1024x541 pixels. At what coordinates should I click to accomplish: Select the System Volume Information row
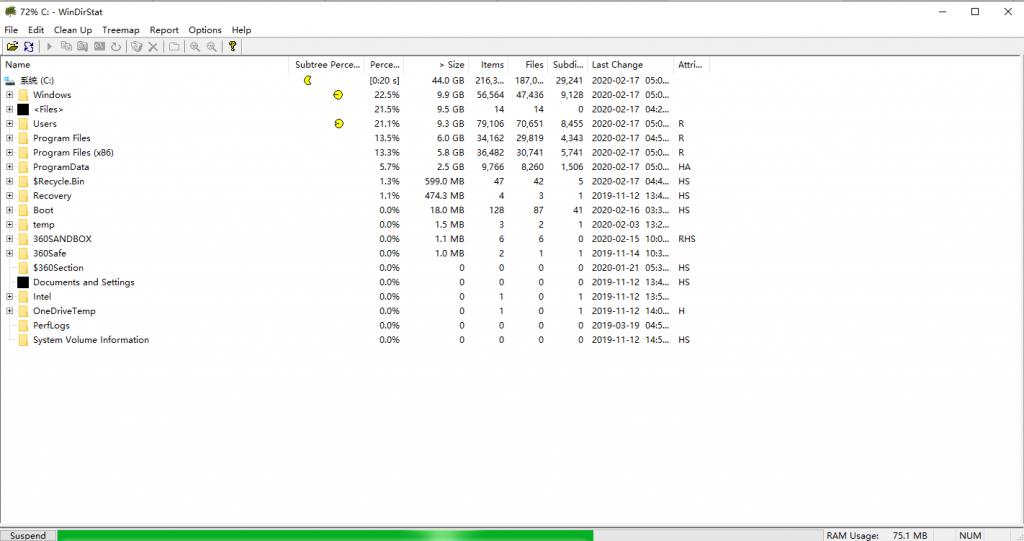(x=355, y=340)
